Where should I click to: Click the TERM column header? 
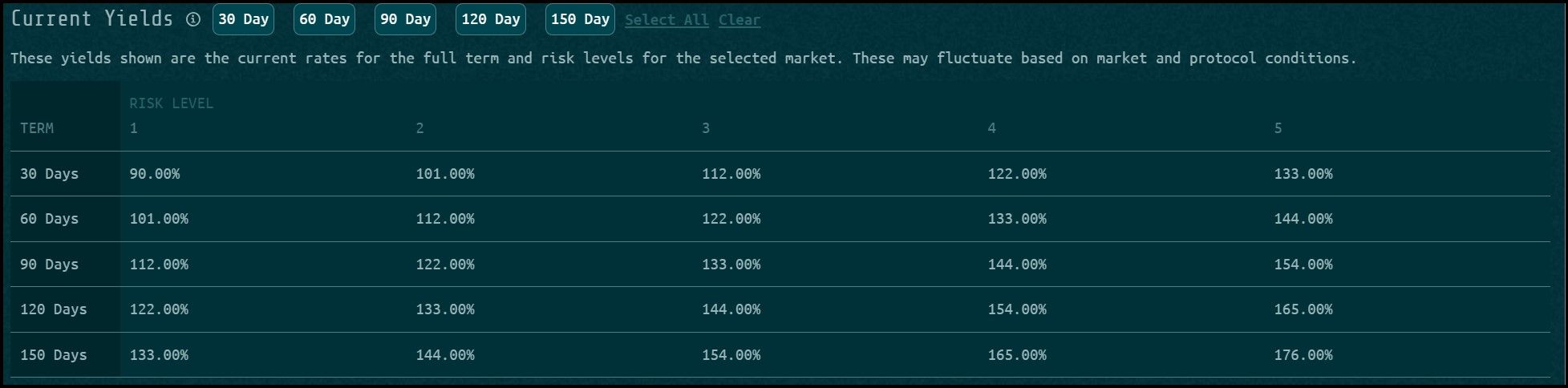pos(37,128)
